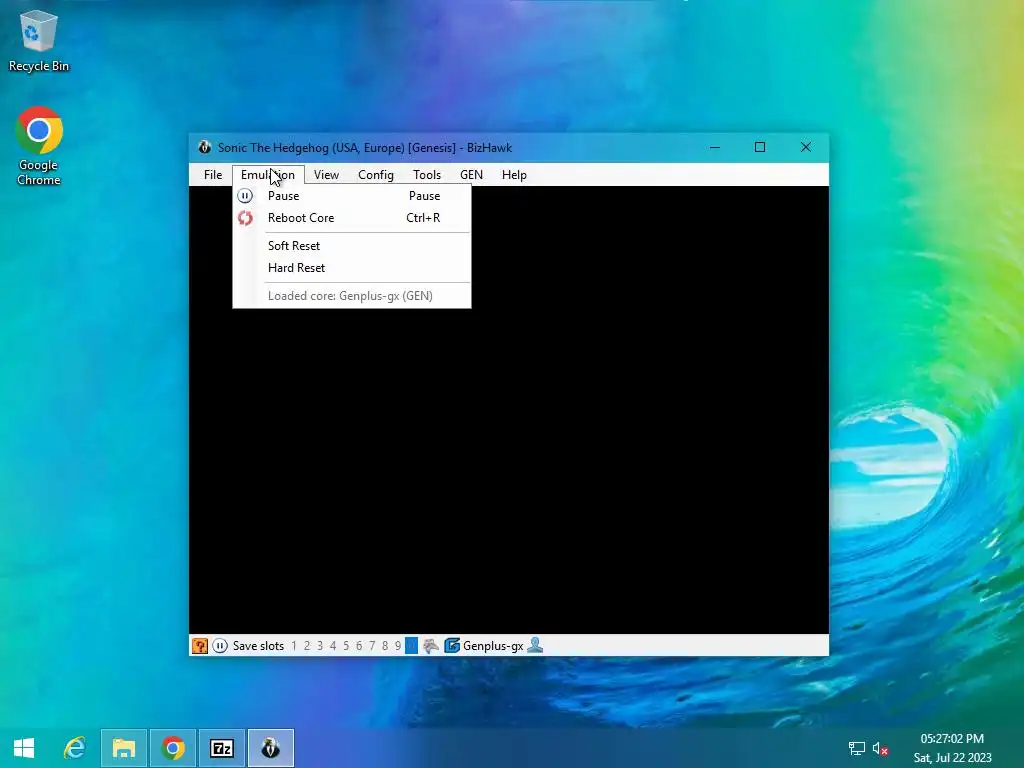Screen dimensions: 1024x768
Task: Open the taskbar clock and date
Action: 952,748
